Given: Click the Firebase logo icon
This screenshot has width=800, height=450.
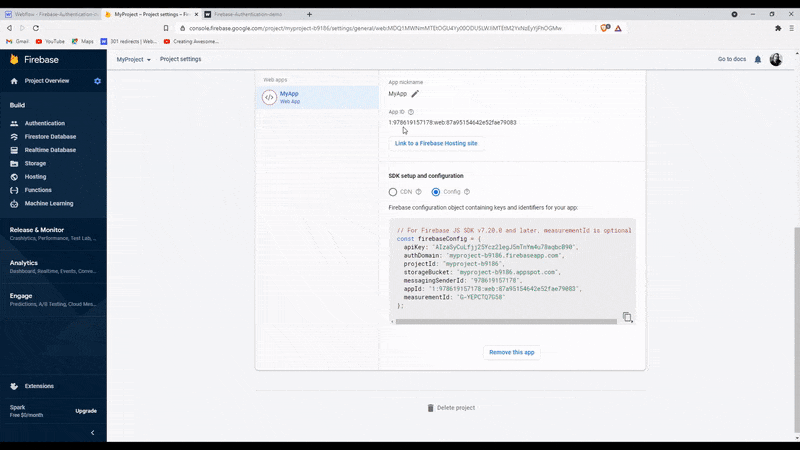Looking at the screenshot, I should [14, 60].
